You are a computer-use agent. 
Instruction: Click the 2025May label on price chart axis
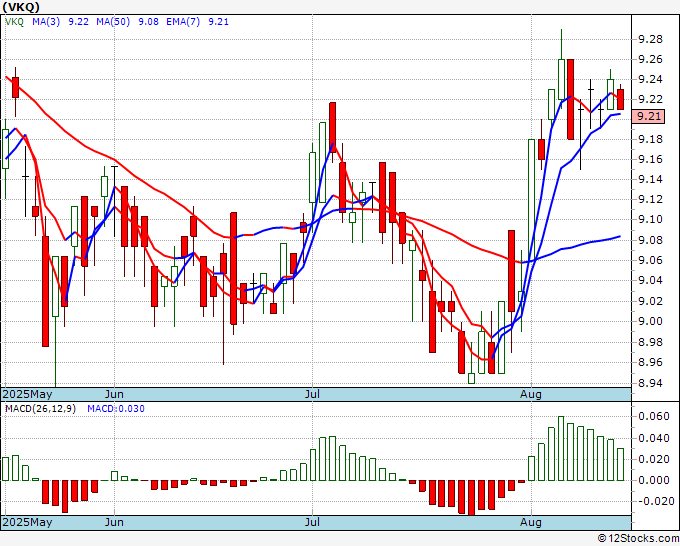click(x=27, y=394)
